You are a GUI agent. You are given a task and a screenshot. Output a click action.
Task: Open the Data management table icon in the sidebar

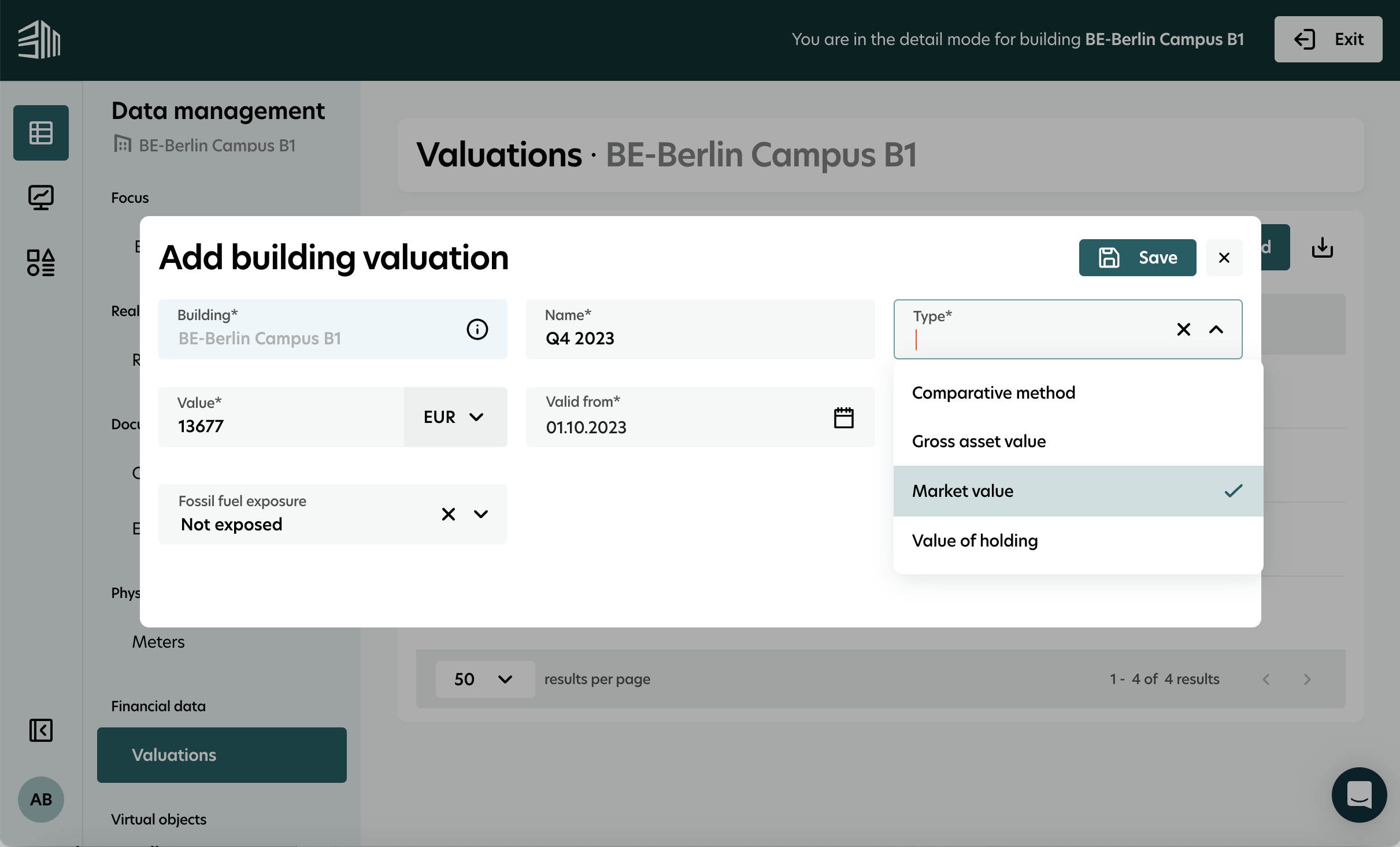click(x=41, y=133)
